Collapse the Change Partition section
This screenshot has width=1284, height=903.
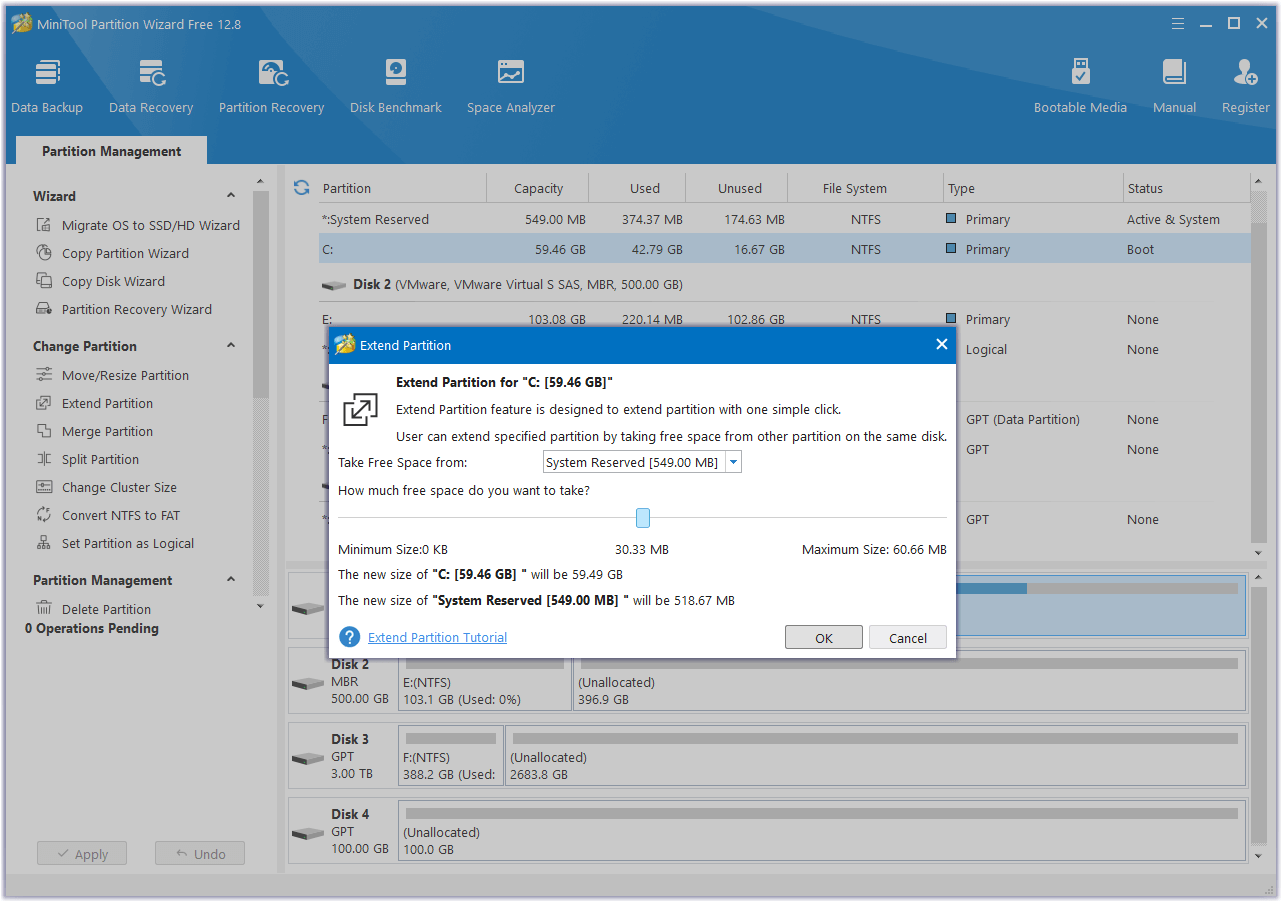pos(231,346)
